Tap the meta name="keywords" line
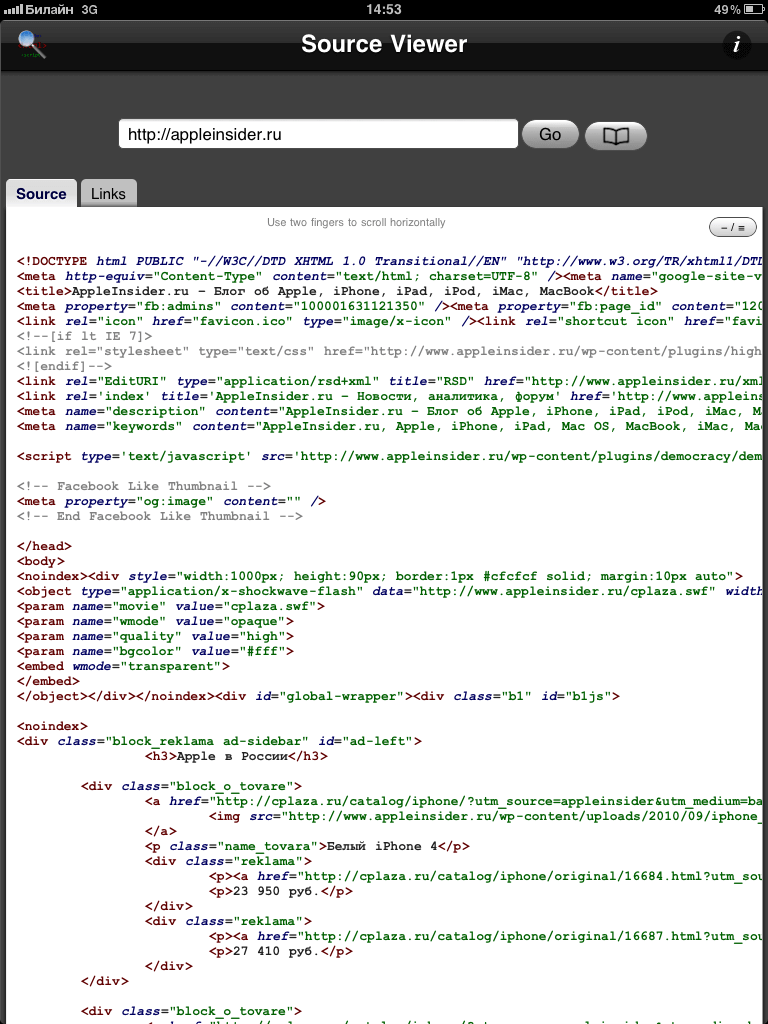 point(389,426)
